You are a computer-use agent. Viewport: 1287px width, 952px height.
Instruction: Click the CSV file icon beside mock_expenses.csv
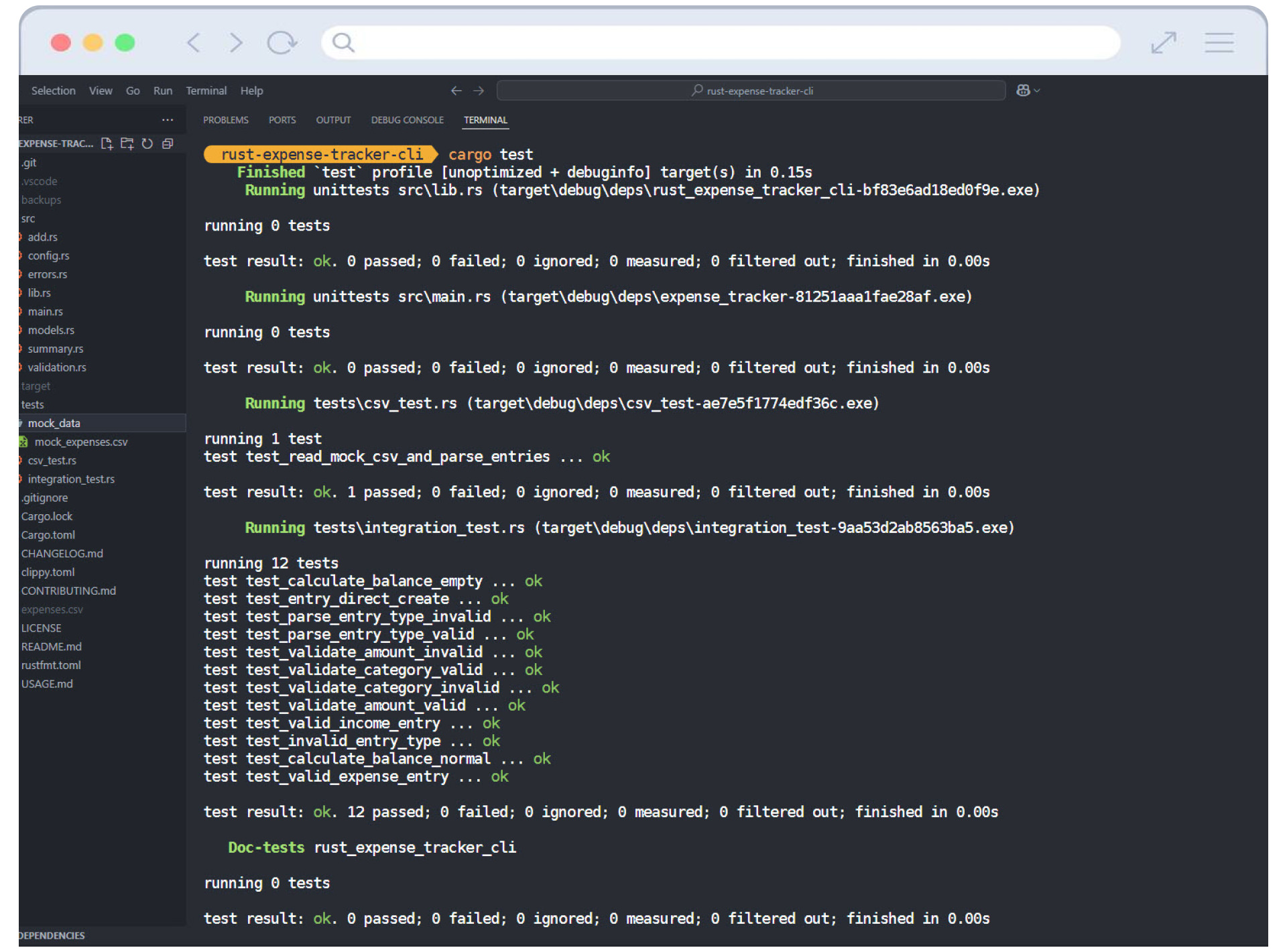(23, 442)
